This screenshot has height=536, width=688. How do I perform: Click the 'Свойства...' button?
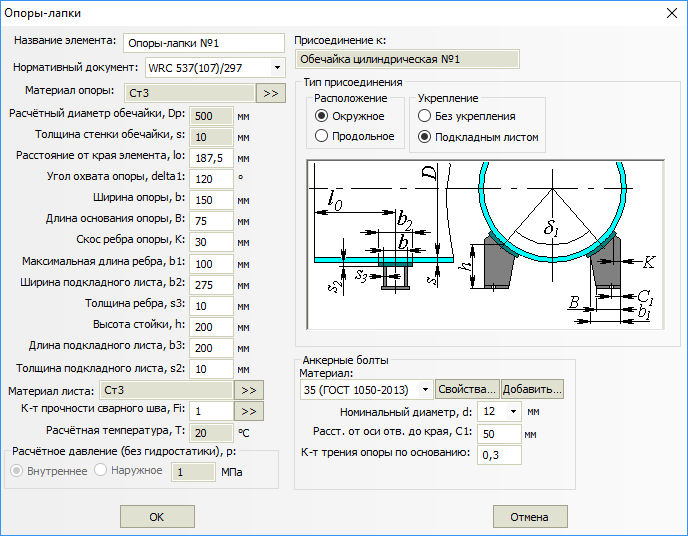467,389
